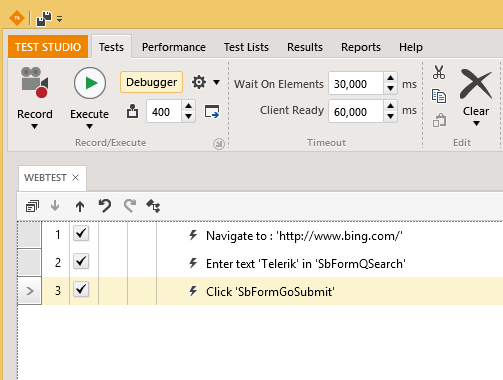Click the Navigate to step lightning icon
The width and height of the screenshot is (503, 380).
(x=193, y=235)
